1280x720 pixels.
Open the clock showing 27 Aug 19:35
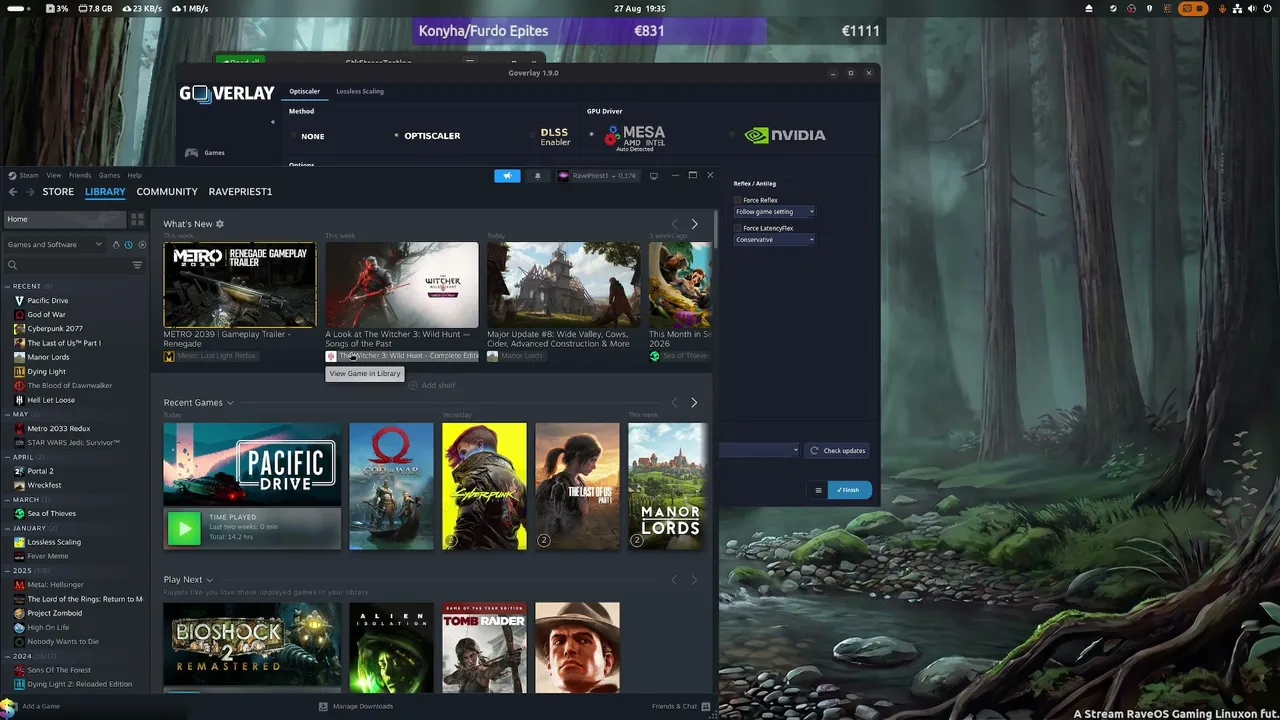click(640, 9)
